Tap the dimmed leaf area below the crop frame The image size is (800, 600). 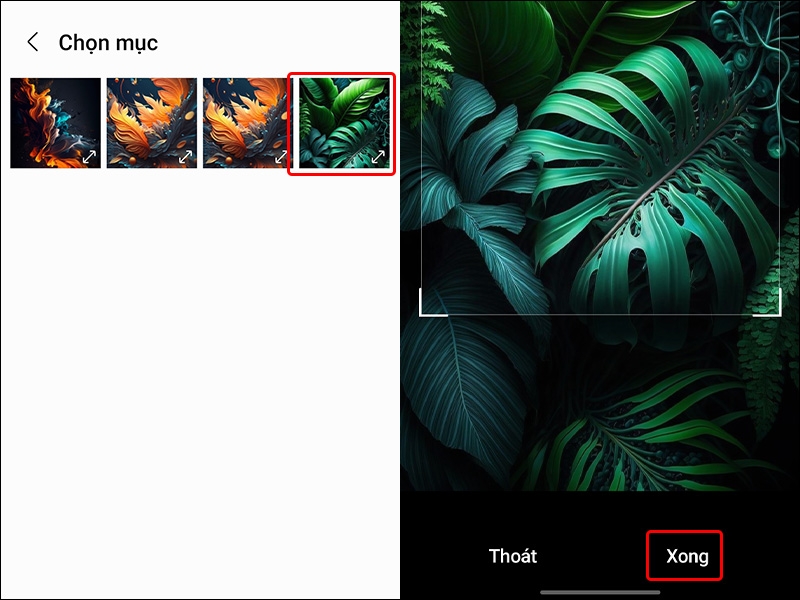click(600, 403)
